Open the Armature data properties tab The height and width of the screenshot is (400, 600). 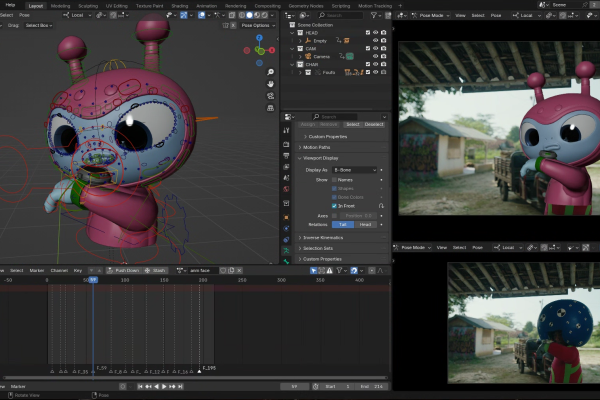click(286, 251)
